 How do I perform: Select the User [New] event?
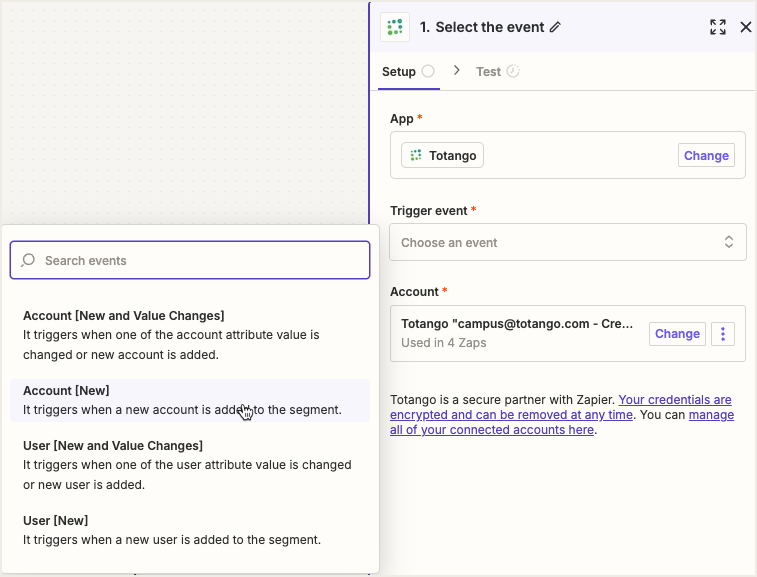[190, 530]
